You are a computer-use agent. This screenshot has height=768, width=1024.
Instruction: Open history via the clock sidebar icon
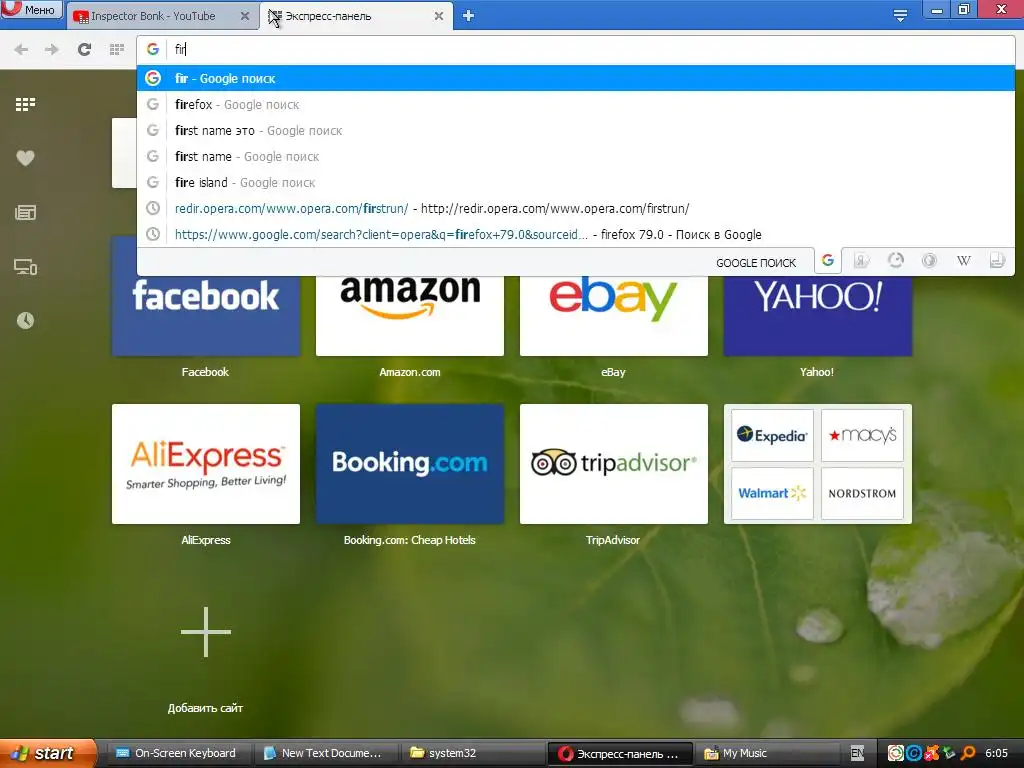tap(25, 321)
